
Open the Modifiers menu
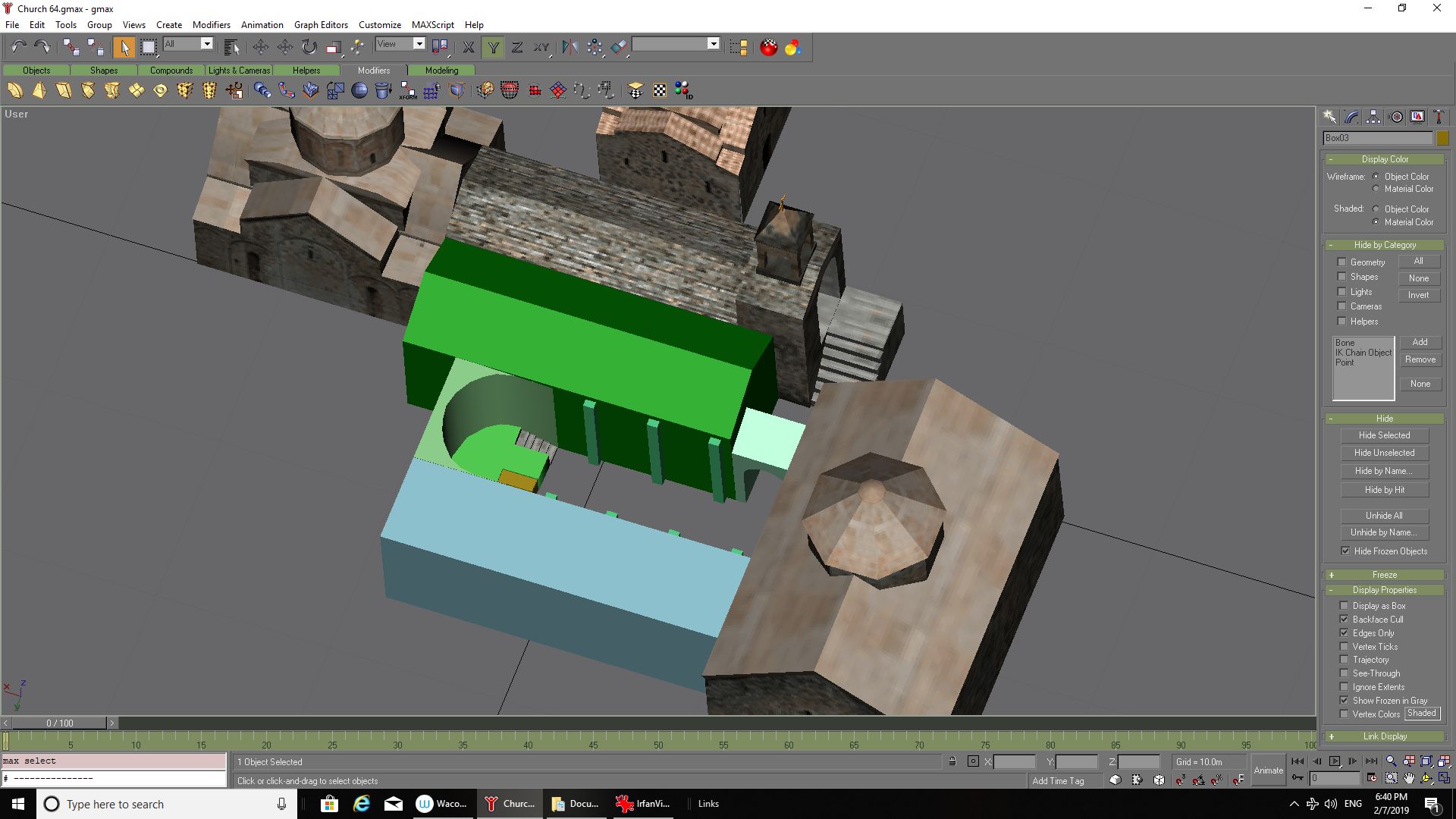[x=211, y=24]
